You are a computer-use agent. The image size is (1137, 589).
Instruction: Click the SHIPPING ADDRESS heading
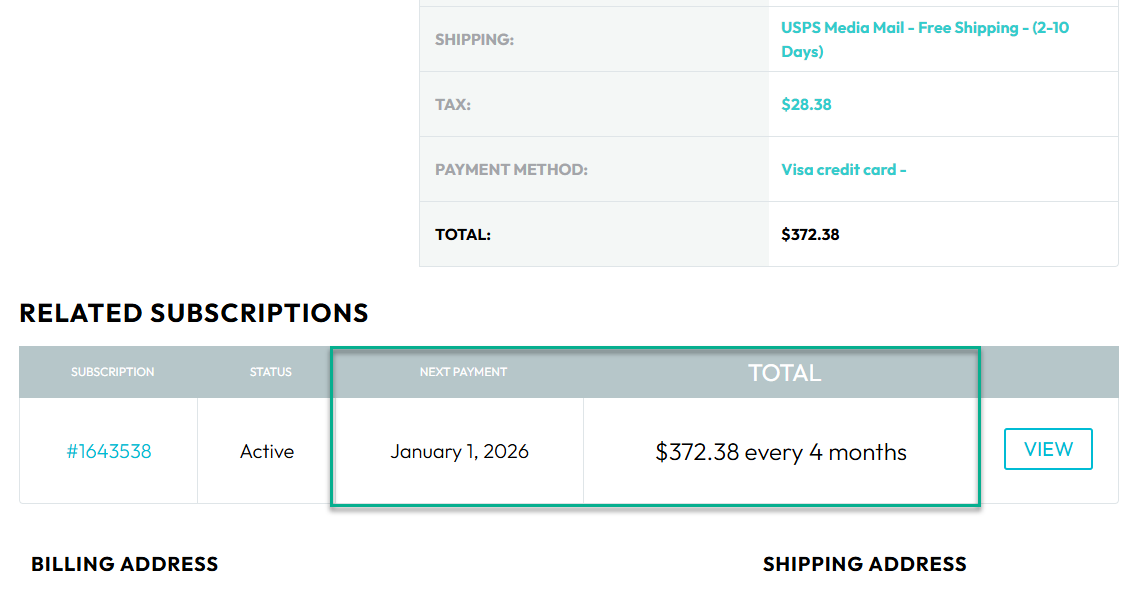tap(864, 564)
